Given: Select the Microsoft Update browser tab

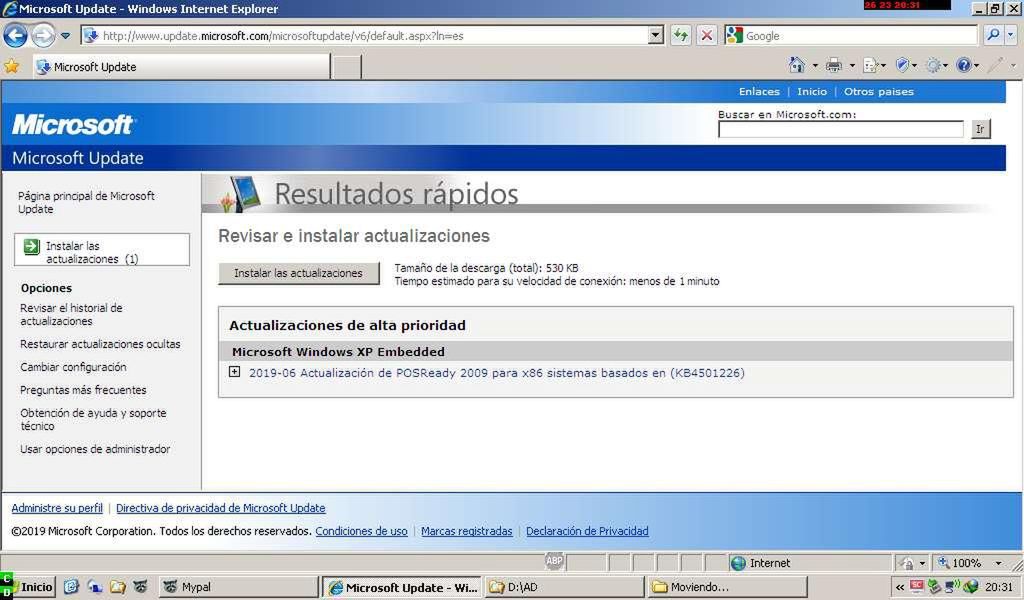Looking at the screenshot, I should (x=182, y=67).
